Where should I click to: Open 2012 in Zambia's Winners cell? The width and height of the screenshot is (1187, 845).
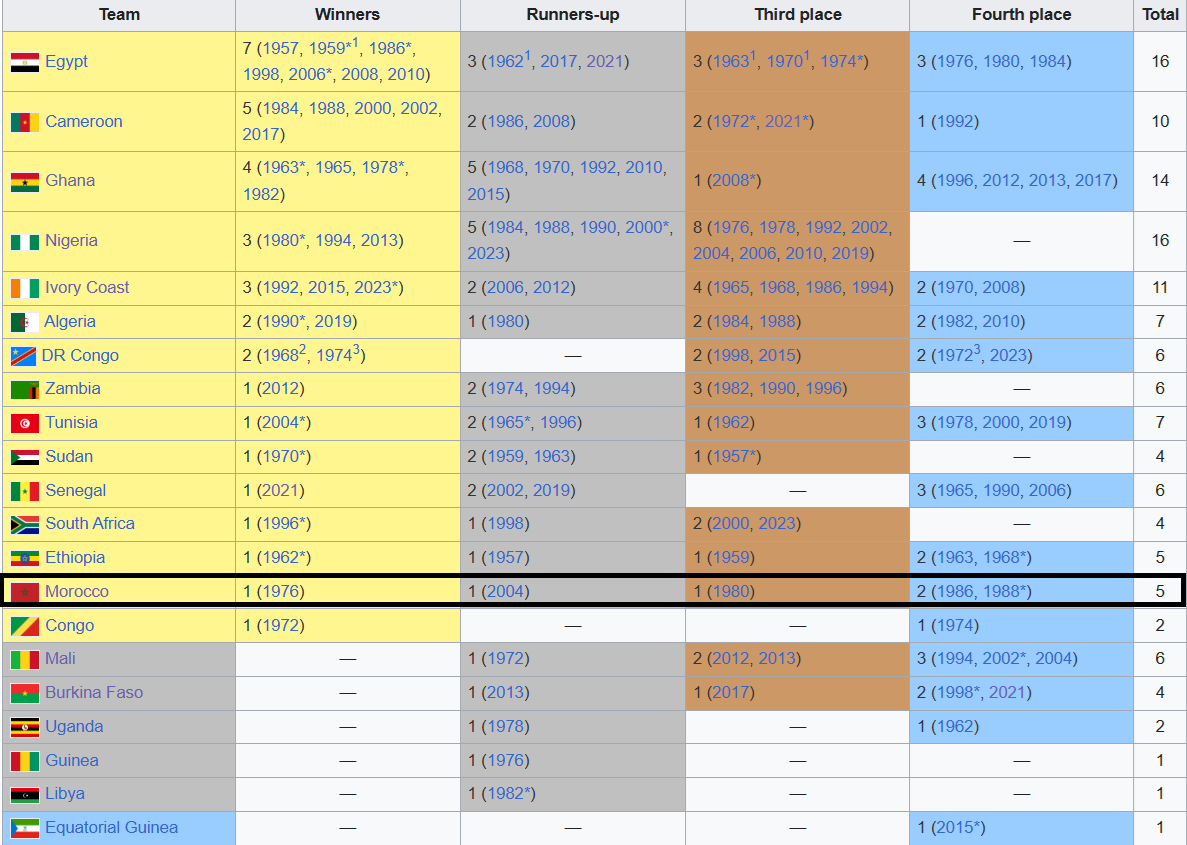(281, 388)
